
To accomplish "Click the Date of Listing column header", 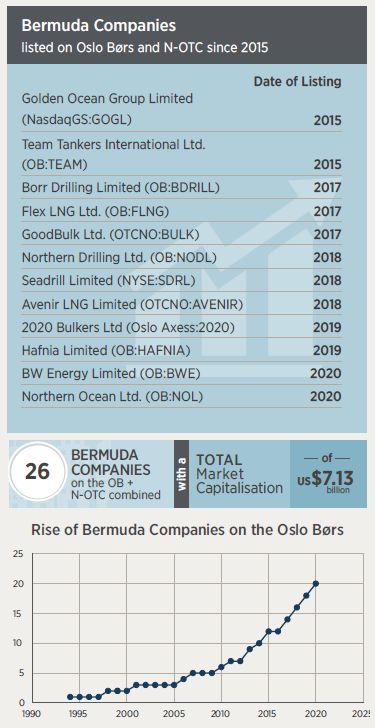I will pos(297,82).
